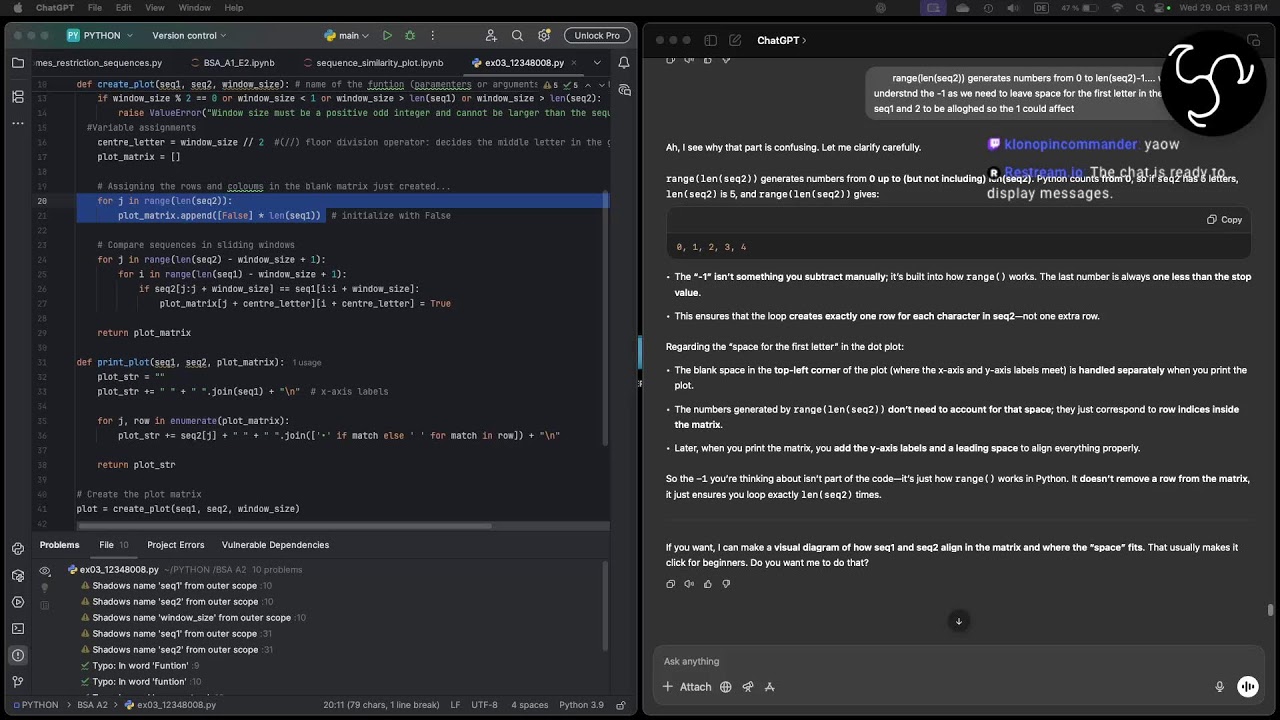Copy the code block in ChatGPT

[x=1224, y=220]
